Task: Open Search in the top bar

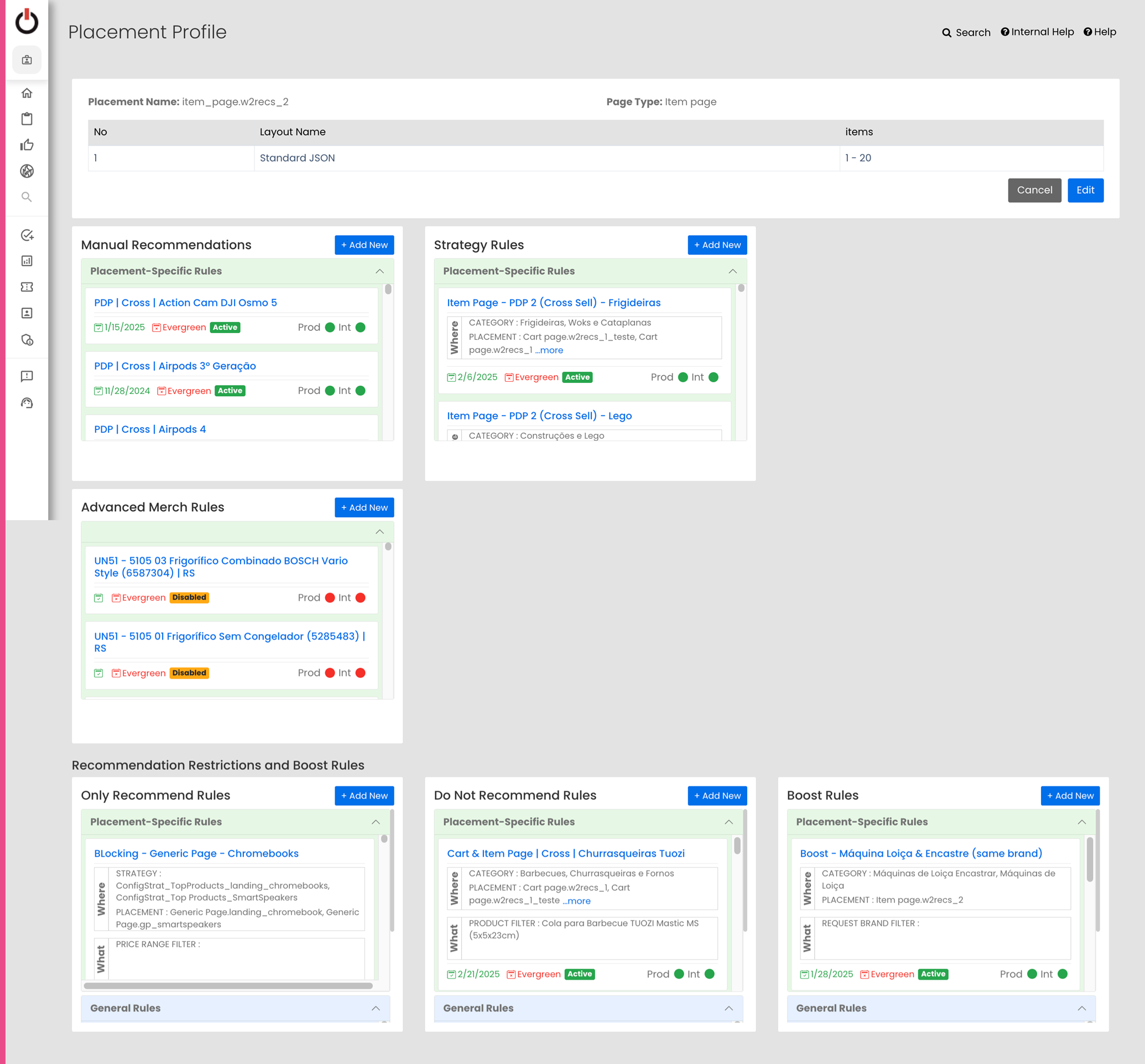Action: (x=966, y=33)
